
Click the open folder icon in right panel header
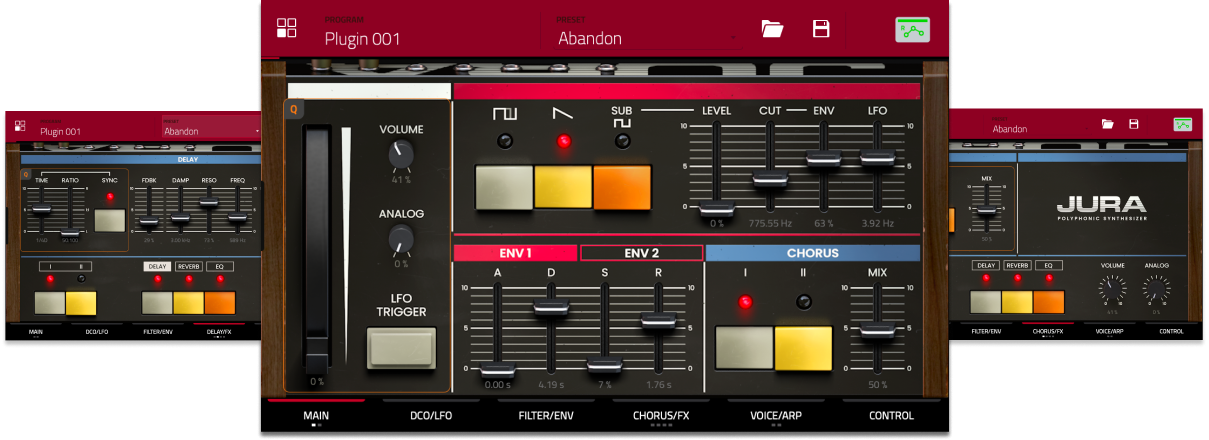click(x=1108, y=124)
